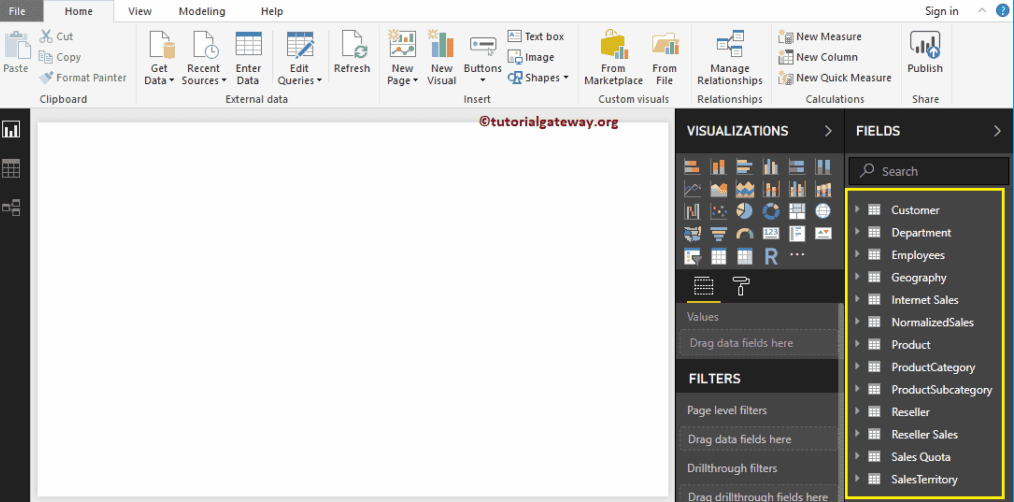
Task: Add a Map globe visual
Action: click(x=823, y=211)
